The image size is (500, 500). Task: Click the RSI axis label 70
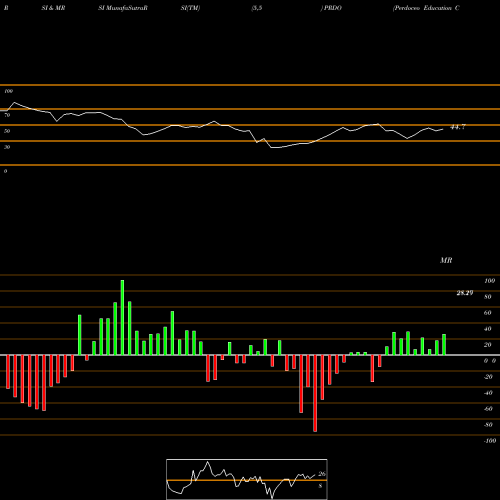coord(7,115)
